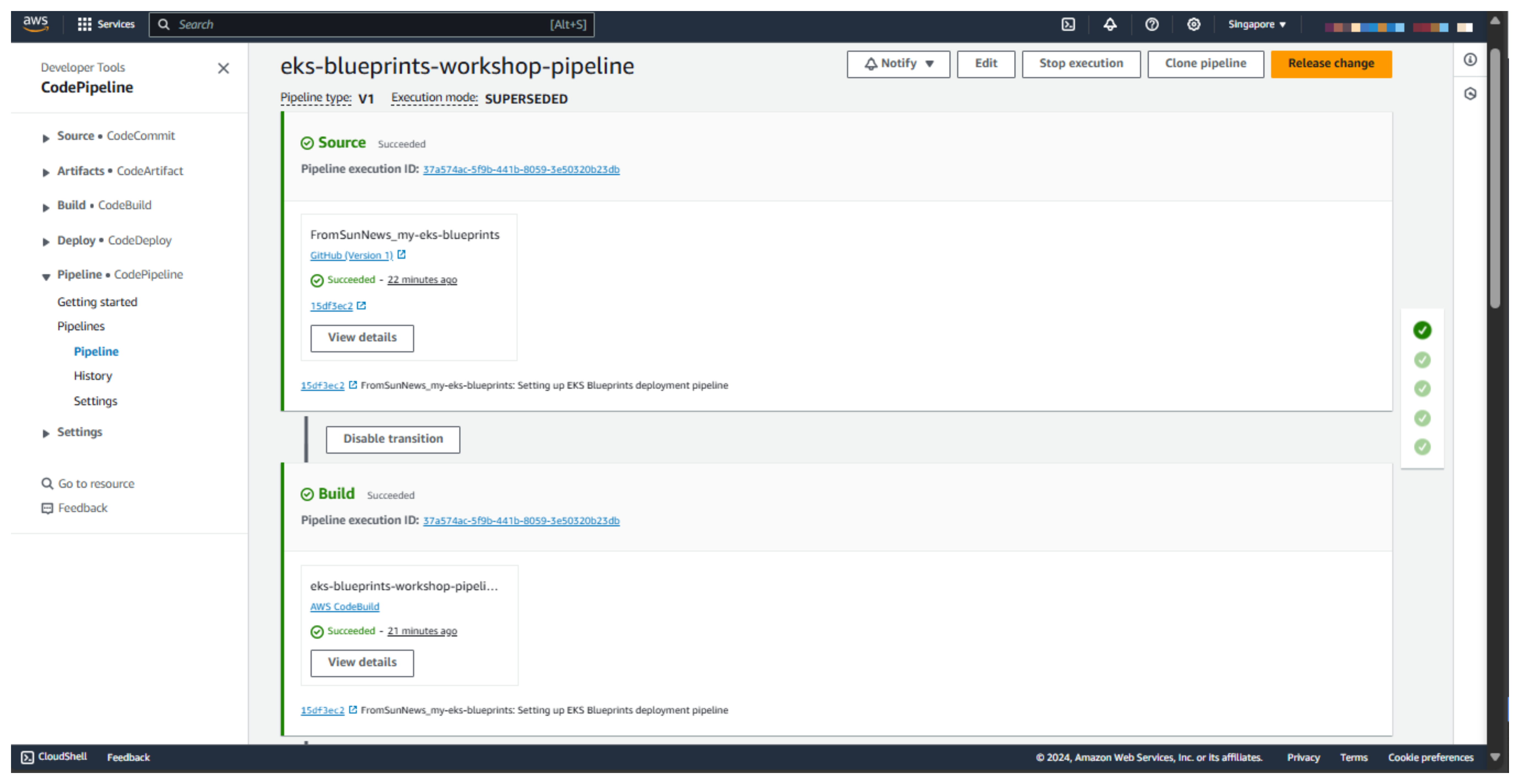Click the Edit pipeline button
Viewport: 1520px width, 784px height.
coord(986,64)
